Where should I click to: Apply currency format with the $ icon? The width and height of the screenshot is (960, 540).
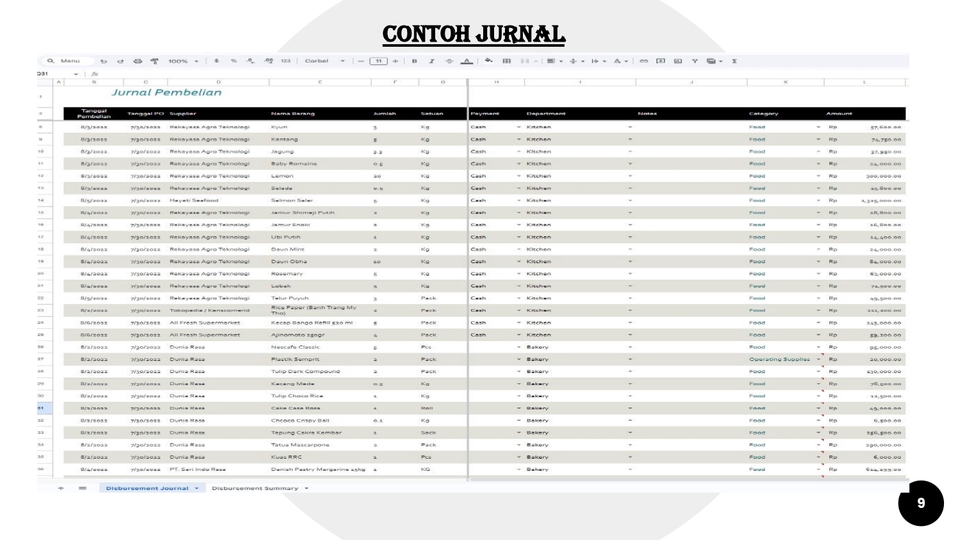tap(216, 61)
